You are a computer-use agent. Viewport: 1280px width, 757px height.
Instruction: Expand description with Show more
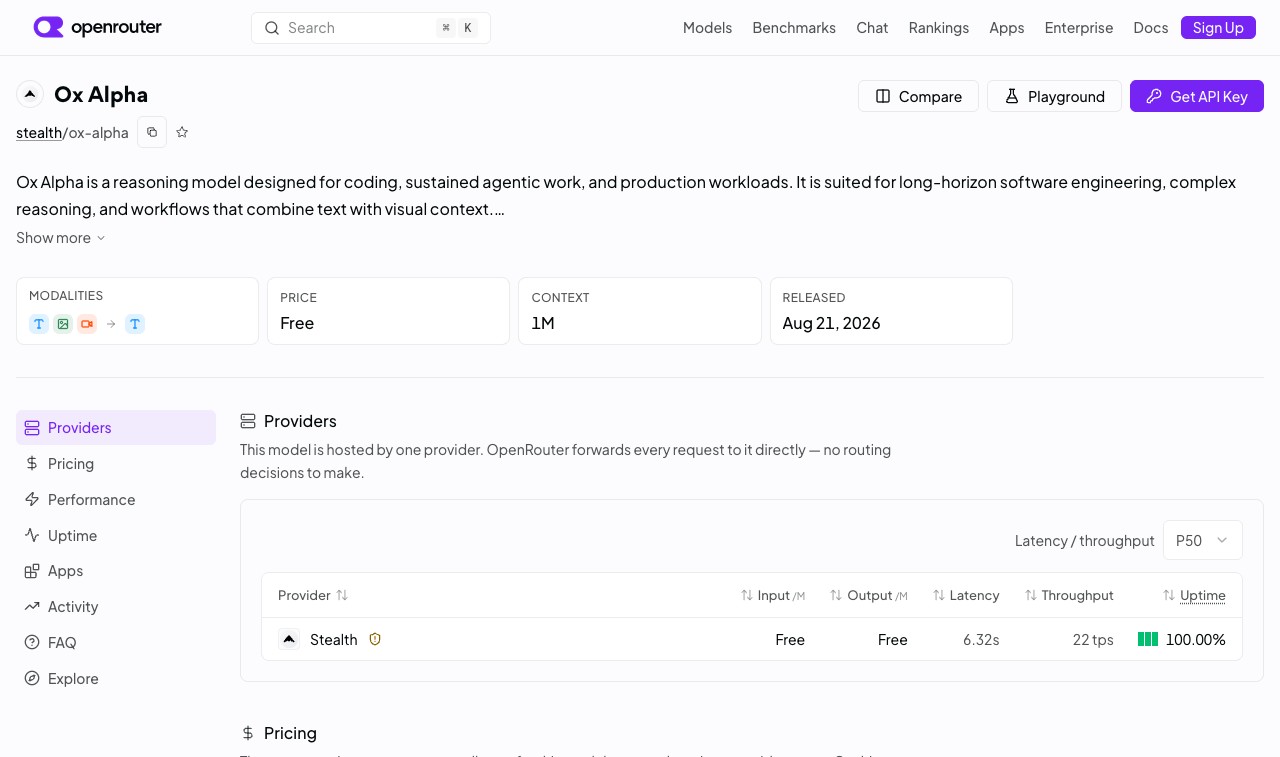click(61, 238)
